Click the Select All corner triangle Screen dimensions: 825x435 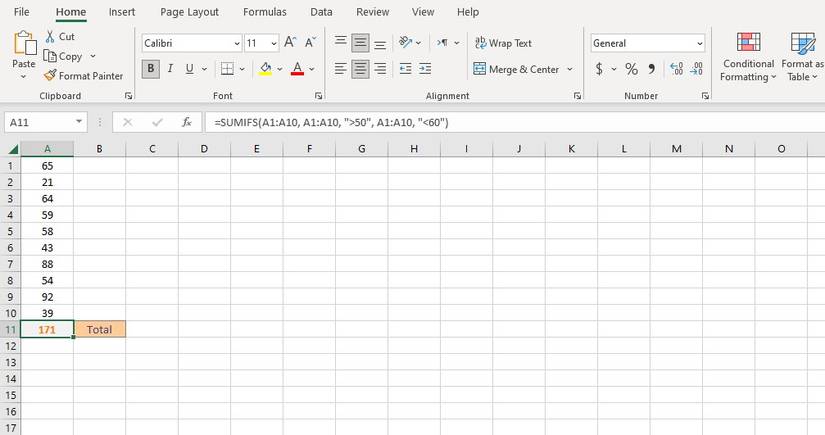pyautogui.click(x=13, y=149)
